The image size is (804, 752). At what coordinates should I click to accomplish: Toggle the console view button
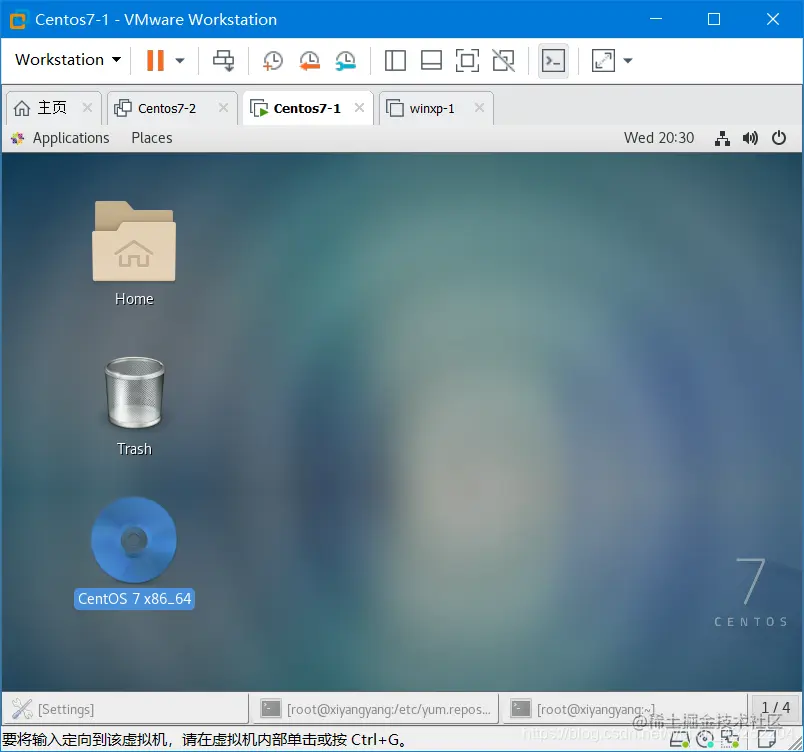pyautogui.click(x=553, y=61)
